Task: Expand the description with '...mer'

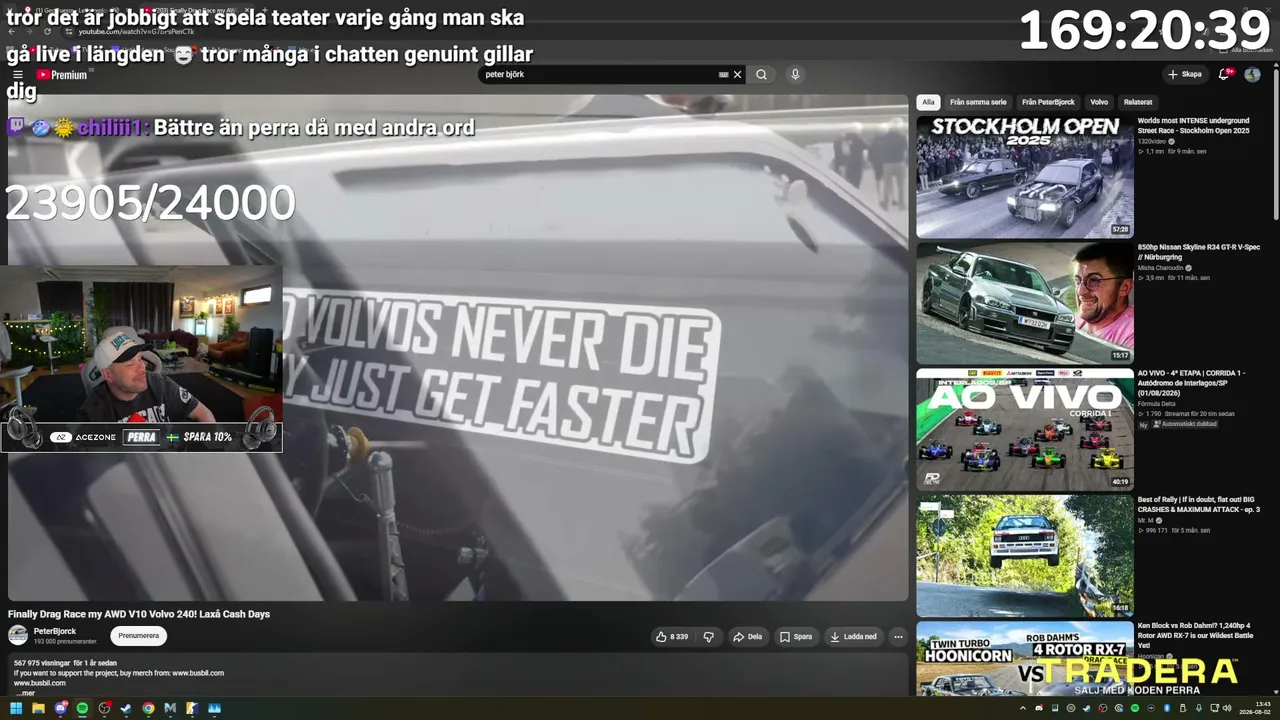Action: [x=25, y=693]
